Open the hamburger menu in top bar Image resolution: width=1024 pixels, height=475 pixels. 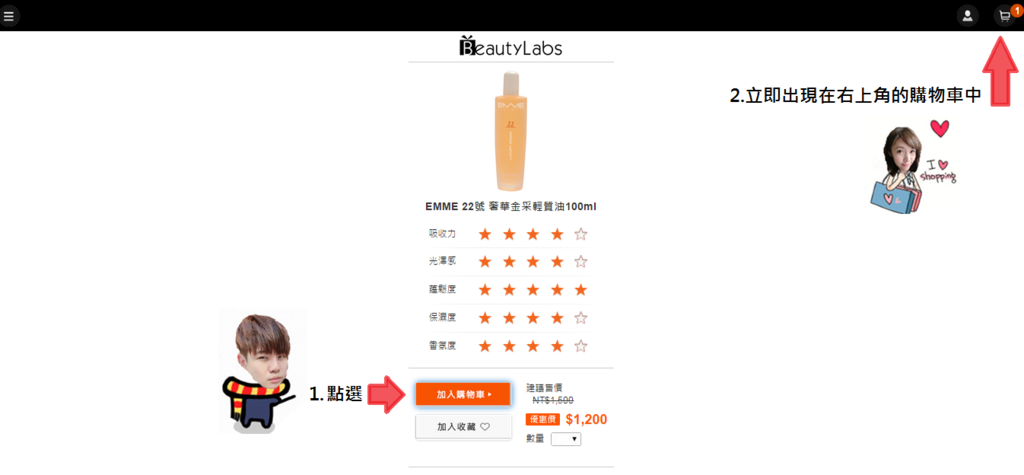point(9,16)
